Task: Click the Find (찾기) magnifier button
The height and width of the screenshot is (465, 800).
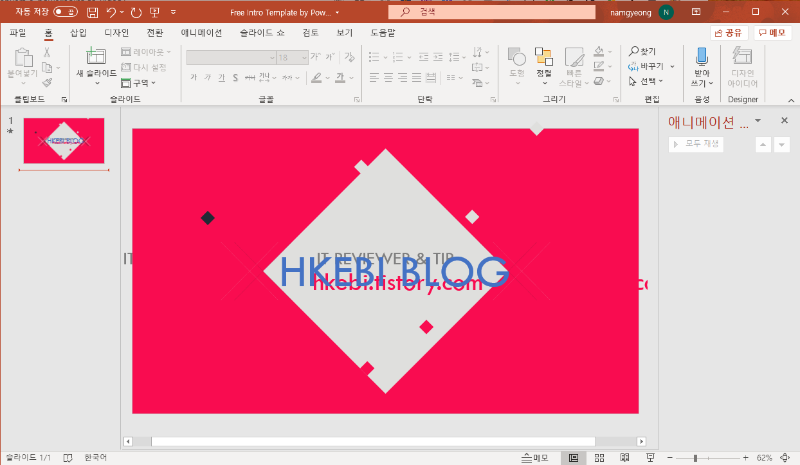Action: click(x=642, y=51)
